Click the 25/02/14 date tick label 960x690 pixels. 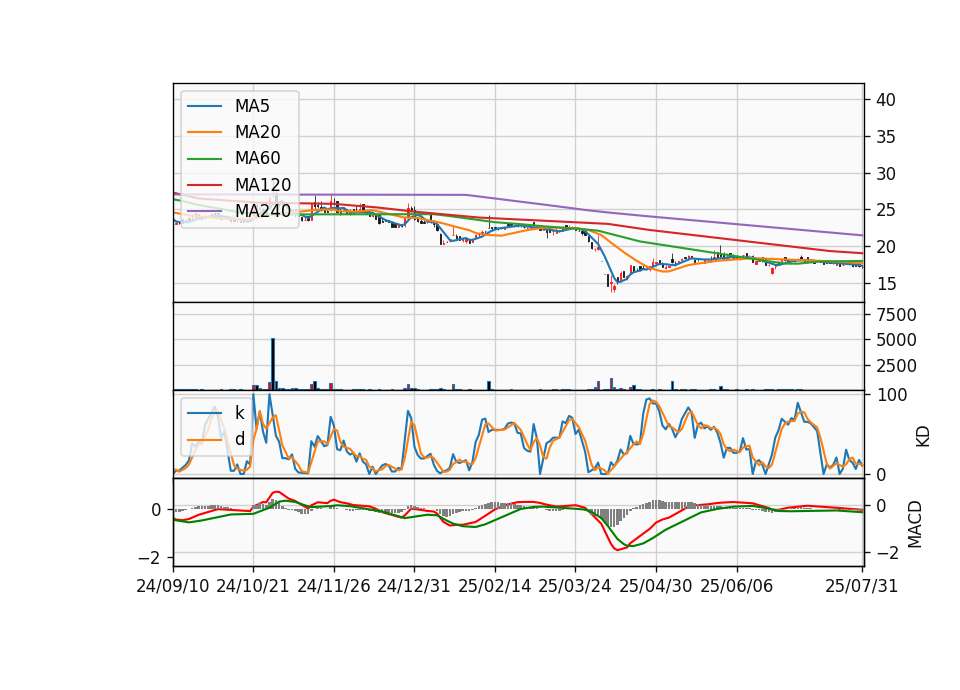click(x=495, y=586)
